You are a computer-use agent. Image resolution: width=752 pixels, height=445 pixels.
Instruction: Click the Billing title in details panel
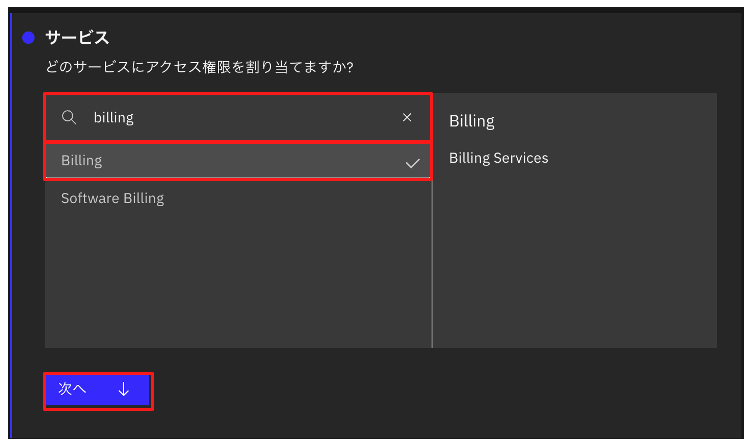pyautogui.click(x=472, y=121)
